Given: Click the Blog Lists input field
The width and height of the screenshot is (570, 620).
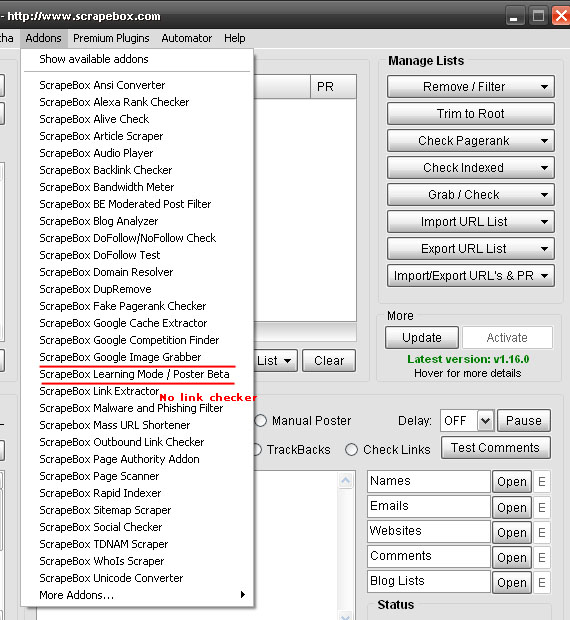Looking at the screenshot, I should tap(429, 581).
